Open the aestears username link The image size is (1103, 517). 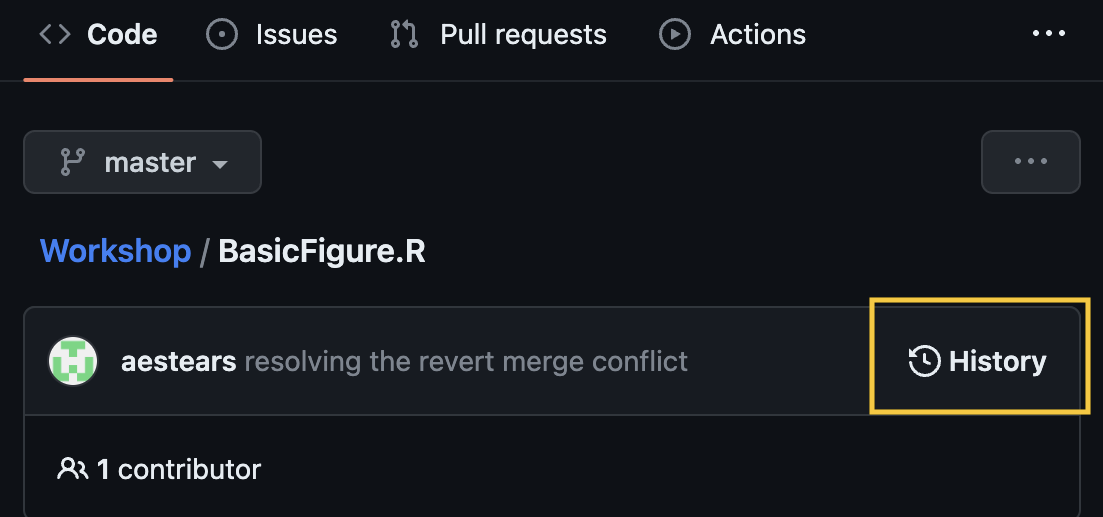click(178, 361)
